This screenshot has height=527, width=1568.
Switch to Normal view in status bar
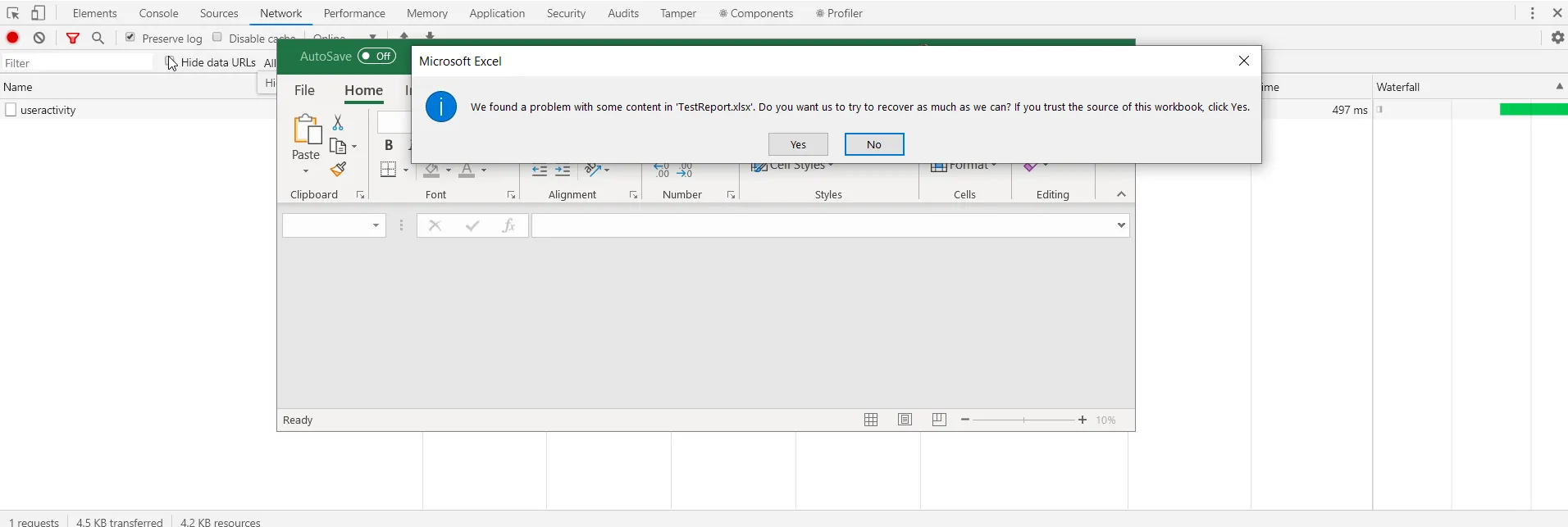pos(871,420)
